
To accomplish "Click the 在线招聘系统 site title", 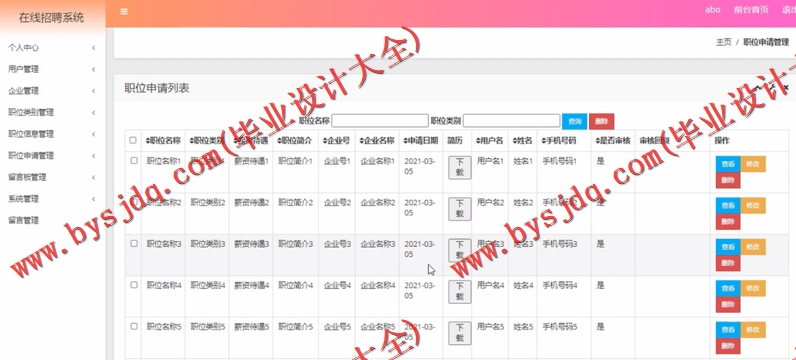I will click(x=51, y=18).
